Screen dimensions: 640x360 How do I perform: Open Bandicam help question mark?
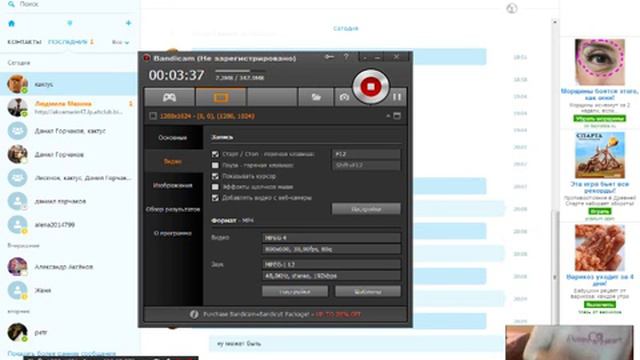coord(346,57)
